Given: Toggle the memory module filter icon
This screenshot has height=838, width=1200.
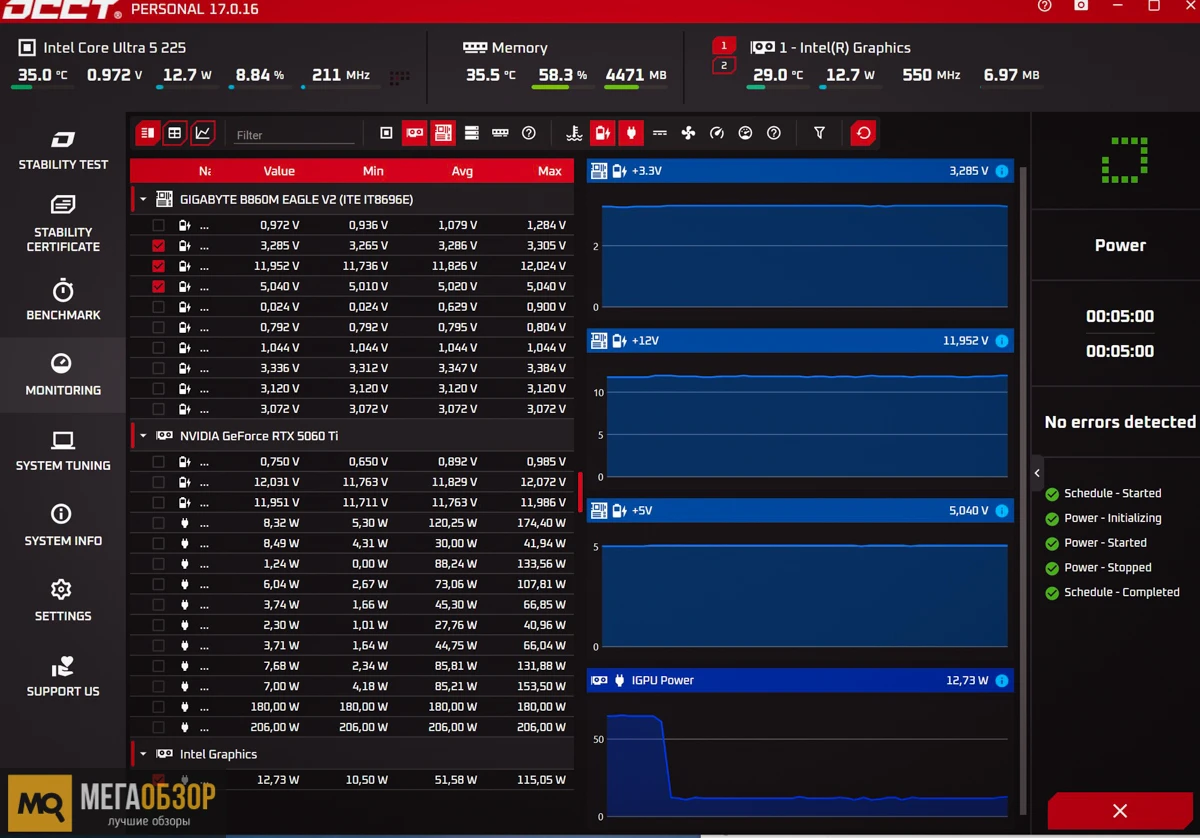Looking at the screenshot, I should click(500, 133).
